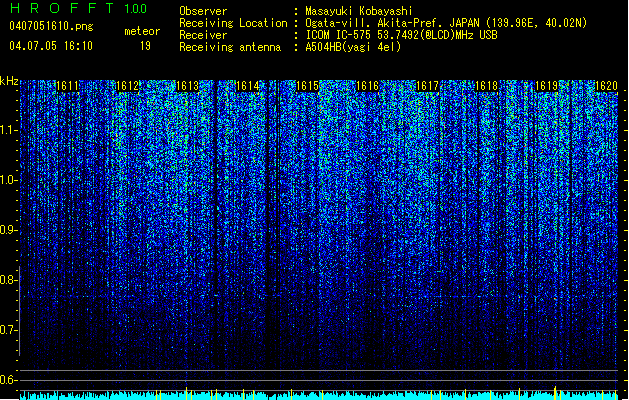Screen dimensions: 629x400
Task: Click the kHz axis unit label
Action: click(9, 81)
